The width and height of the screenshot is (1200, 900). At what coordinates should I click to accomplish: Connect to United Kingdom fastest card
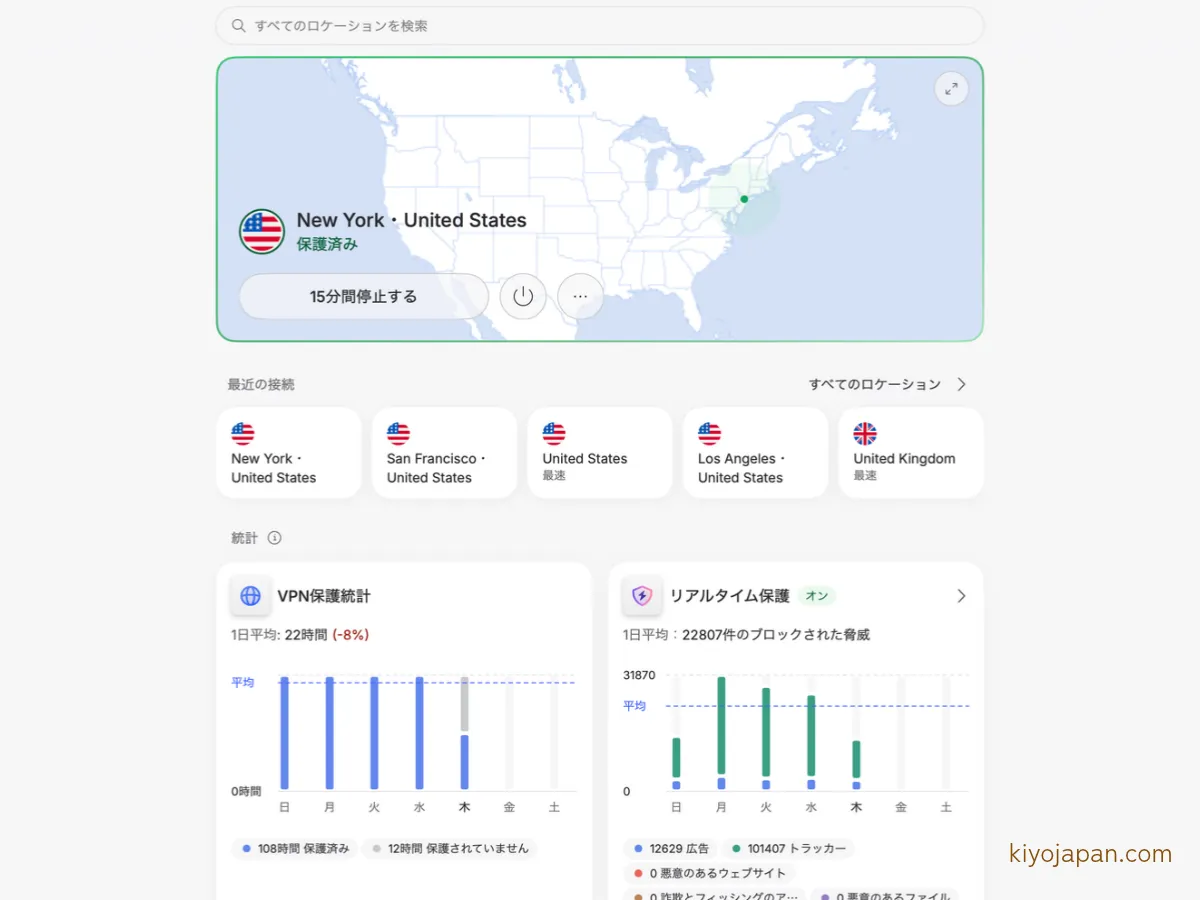click(x=911, y=452)
